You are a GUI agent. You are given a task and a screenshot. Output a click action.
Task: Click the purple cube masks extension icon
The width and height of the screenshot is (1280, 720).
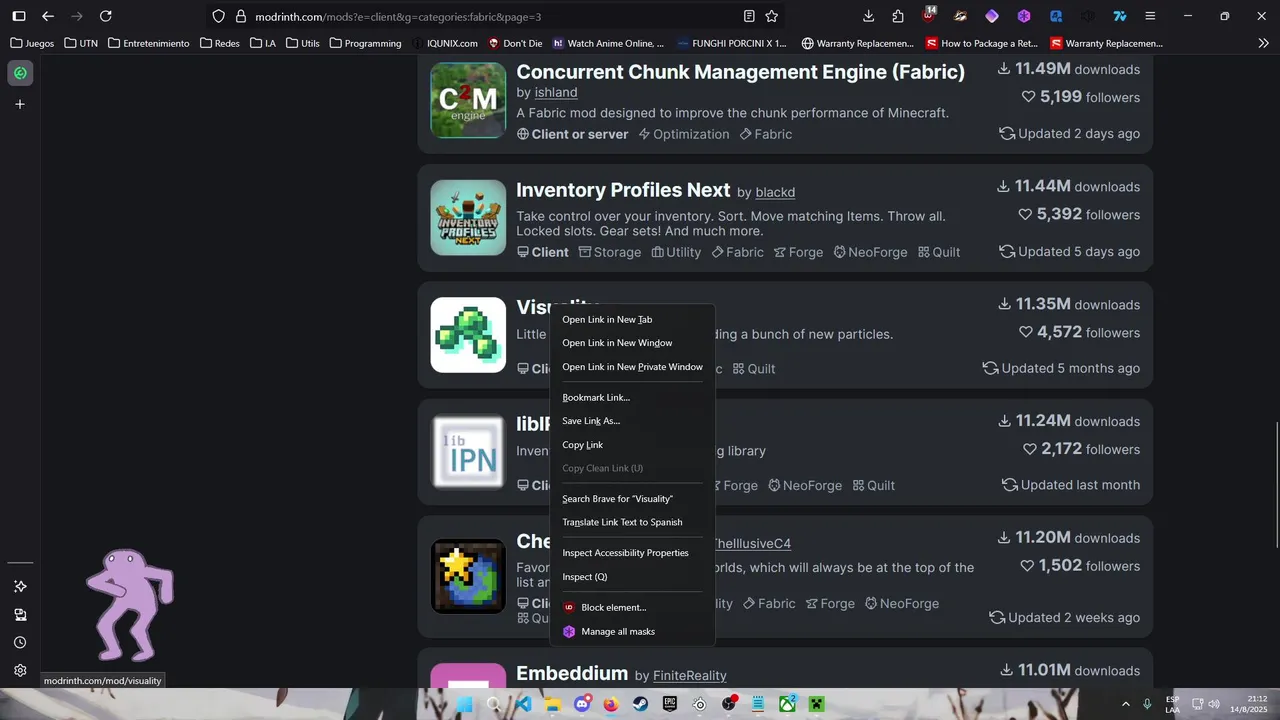[x=1024, y=16]
